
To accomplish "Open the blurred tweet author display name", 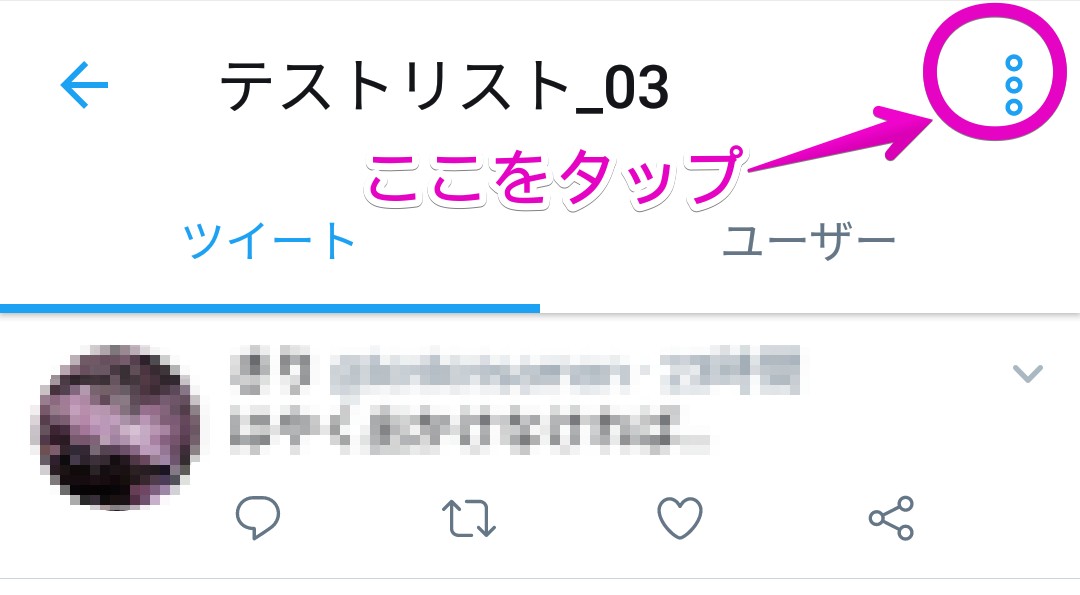I will click(x=272, y=373).
